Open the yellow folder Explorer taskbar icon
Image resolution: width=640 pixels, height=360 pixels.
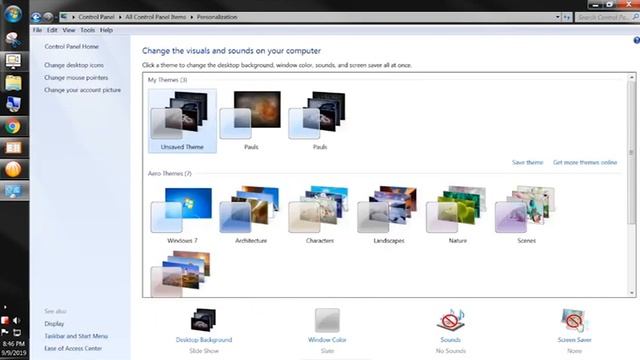[x=13, y=83]
